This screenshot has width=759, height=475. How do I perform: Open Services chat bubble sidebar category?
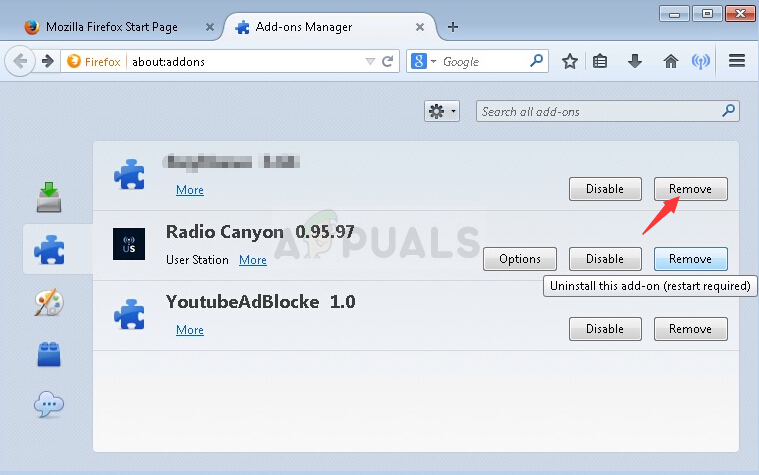(49, 405)
